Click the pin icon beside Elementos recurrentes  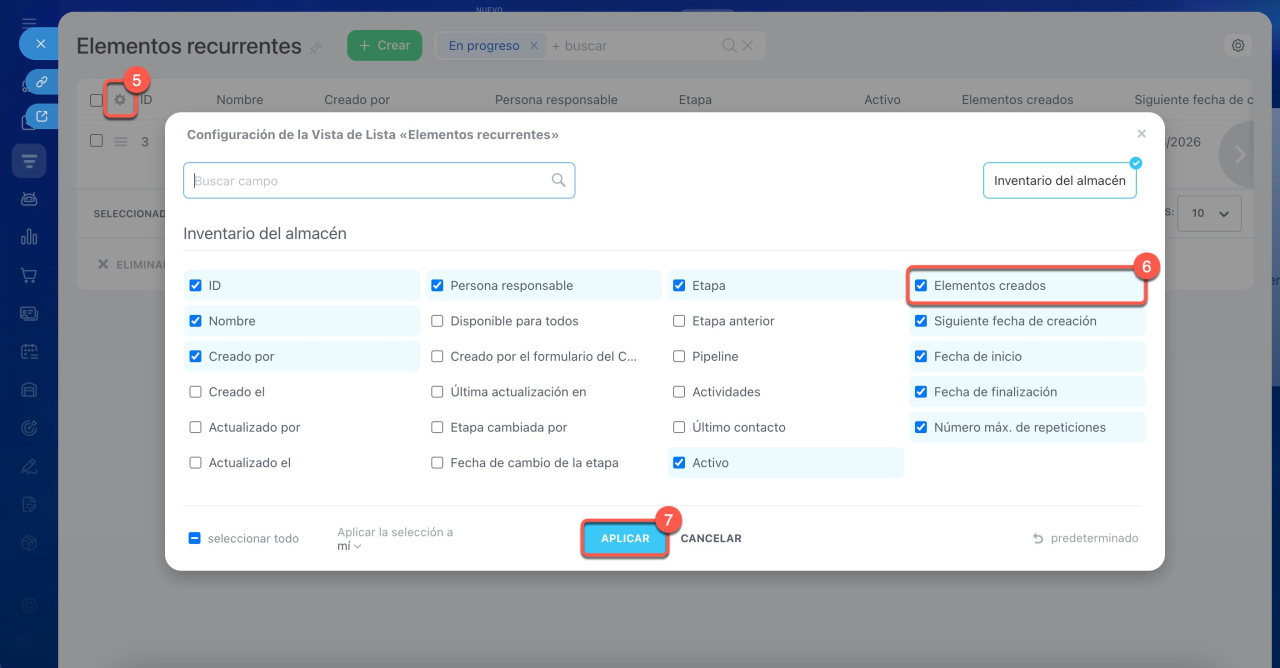316,47
